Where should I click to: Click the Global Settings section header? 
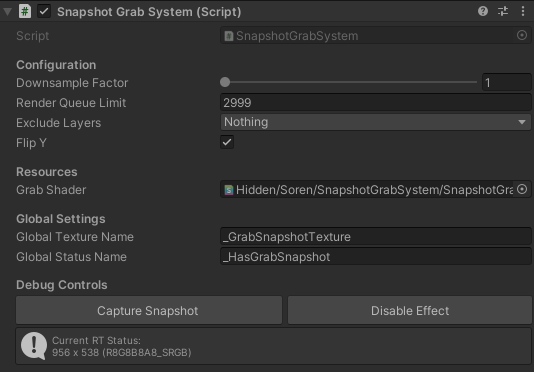[61, 219]
